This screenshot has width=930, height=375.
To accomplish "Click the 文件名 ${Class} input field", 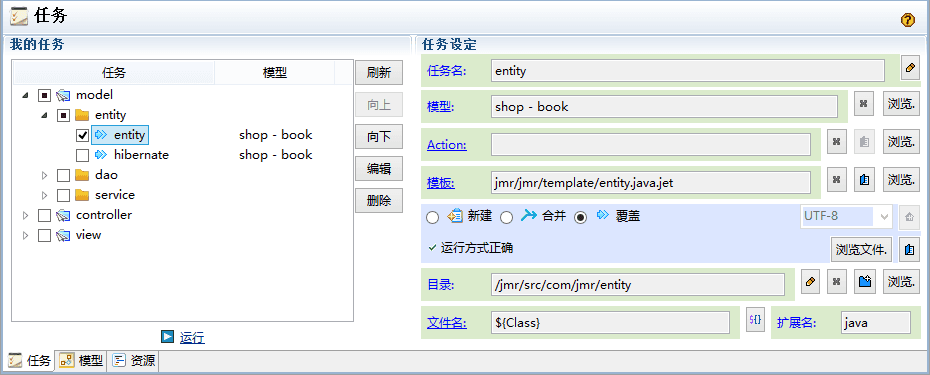I will coord(610,323).
